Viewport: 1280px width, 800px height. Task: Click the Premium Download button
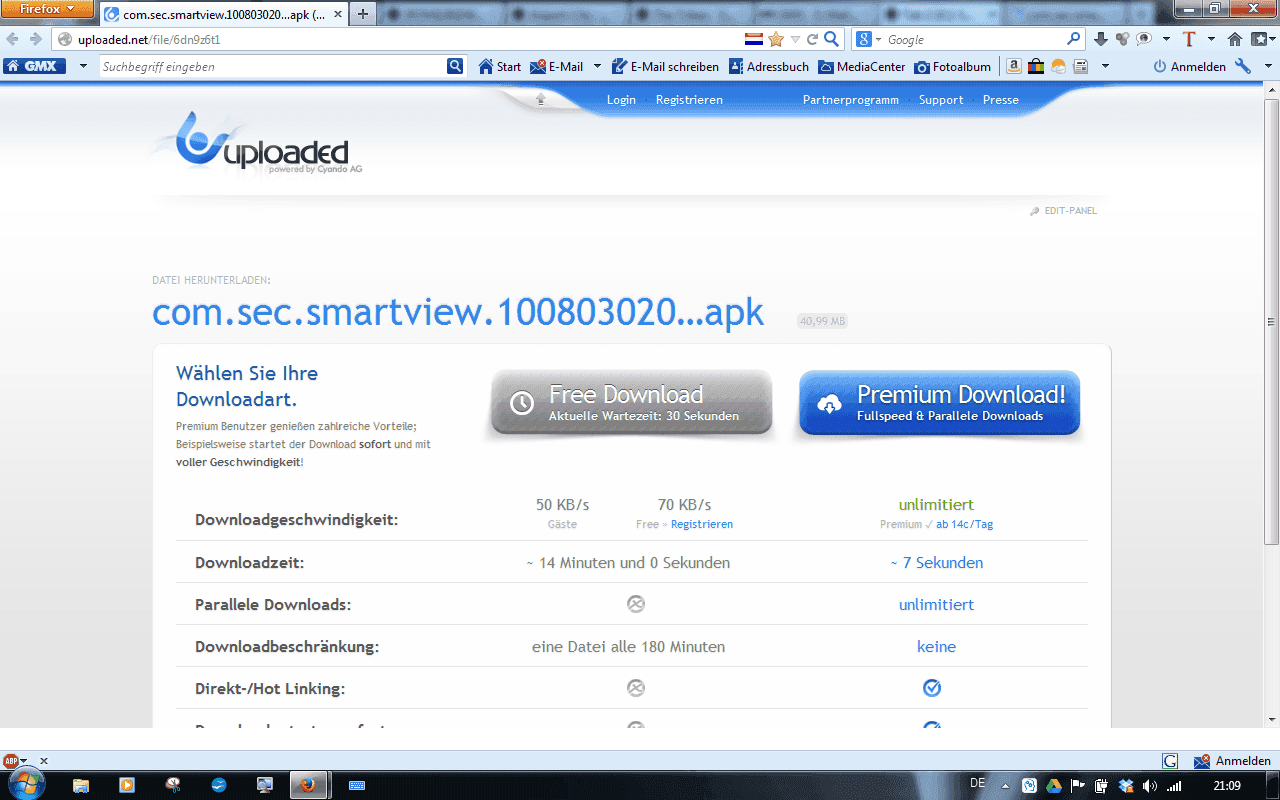click(939, 403)
